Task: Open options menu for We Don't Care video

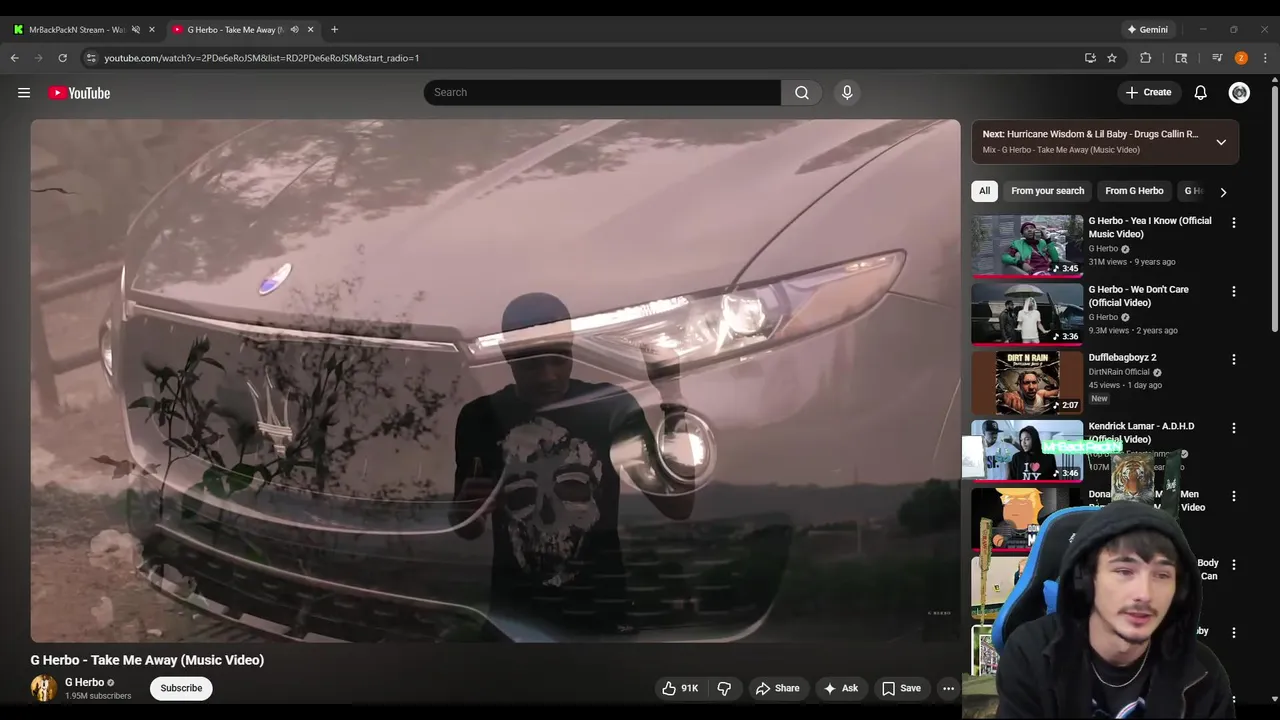Action: [x=1233, y=291]
